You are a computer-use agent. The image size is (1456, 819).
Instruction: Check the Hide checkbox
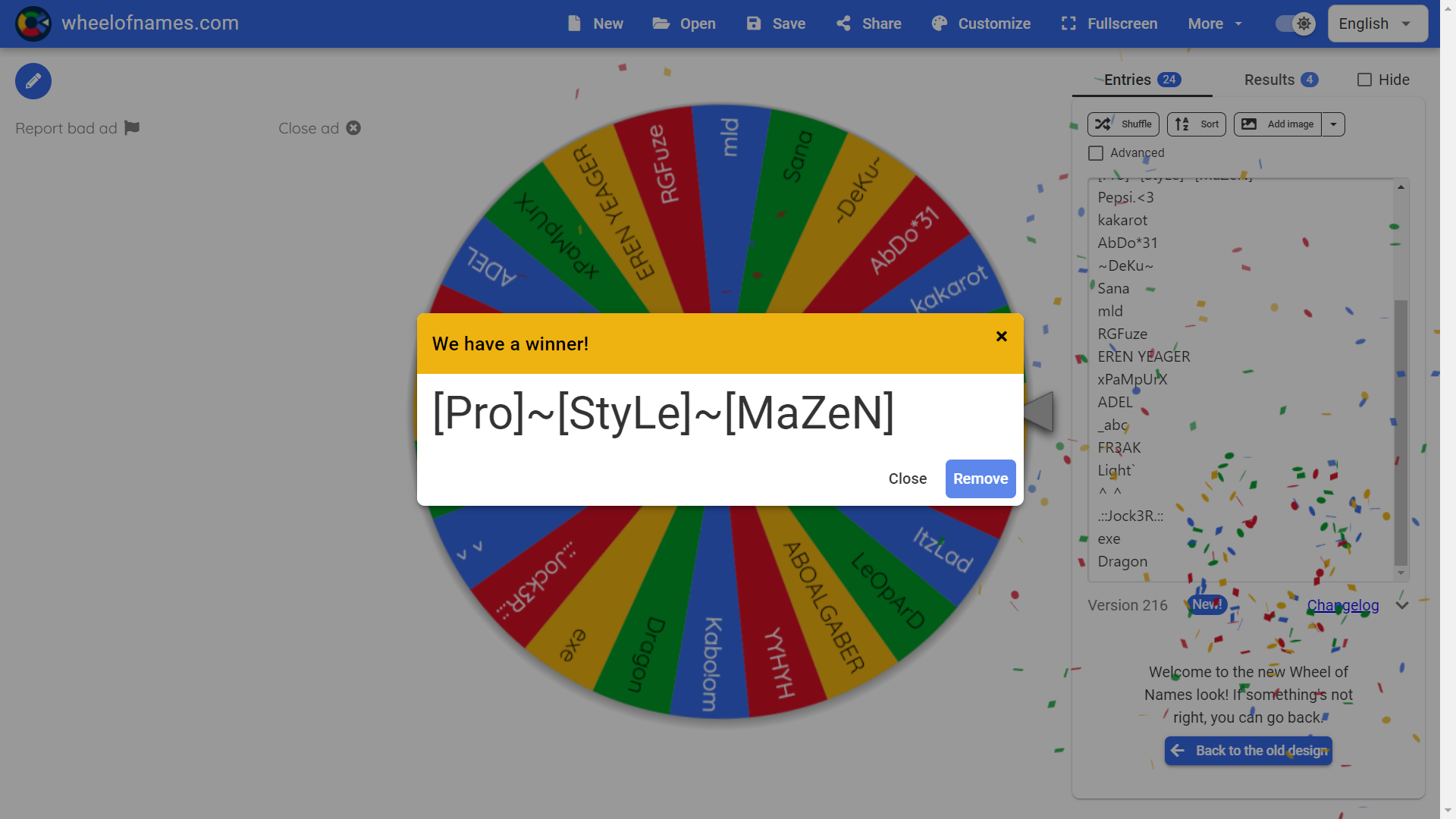[1364, 80]
